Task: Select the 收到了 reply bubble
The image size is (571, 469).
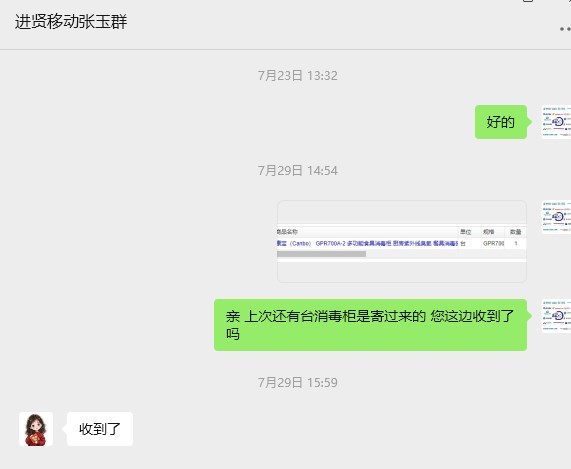Action: pyautogui.click(x=100, y=429)
